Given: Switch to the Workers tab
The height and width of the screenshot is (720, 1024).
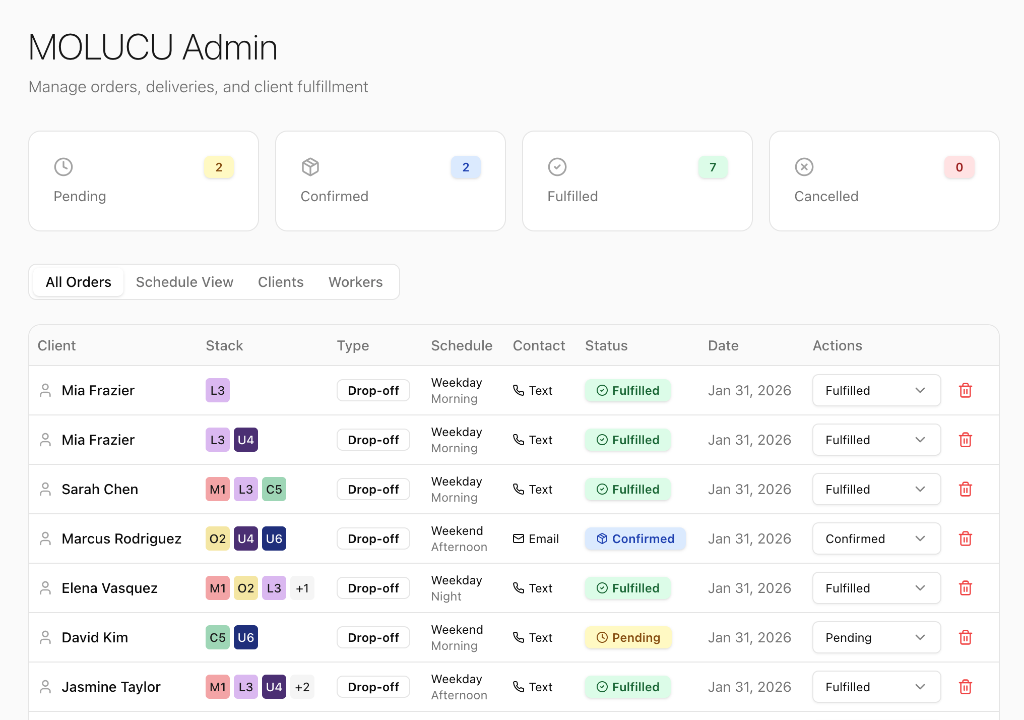Looking at the screenshot, I should [355, 282].
